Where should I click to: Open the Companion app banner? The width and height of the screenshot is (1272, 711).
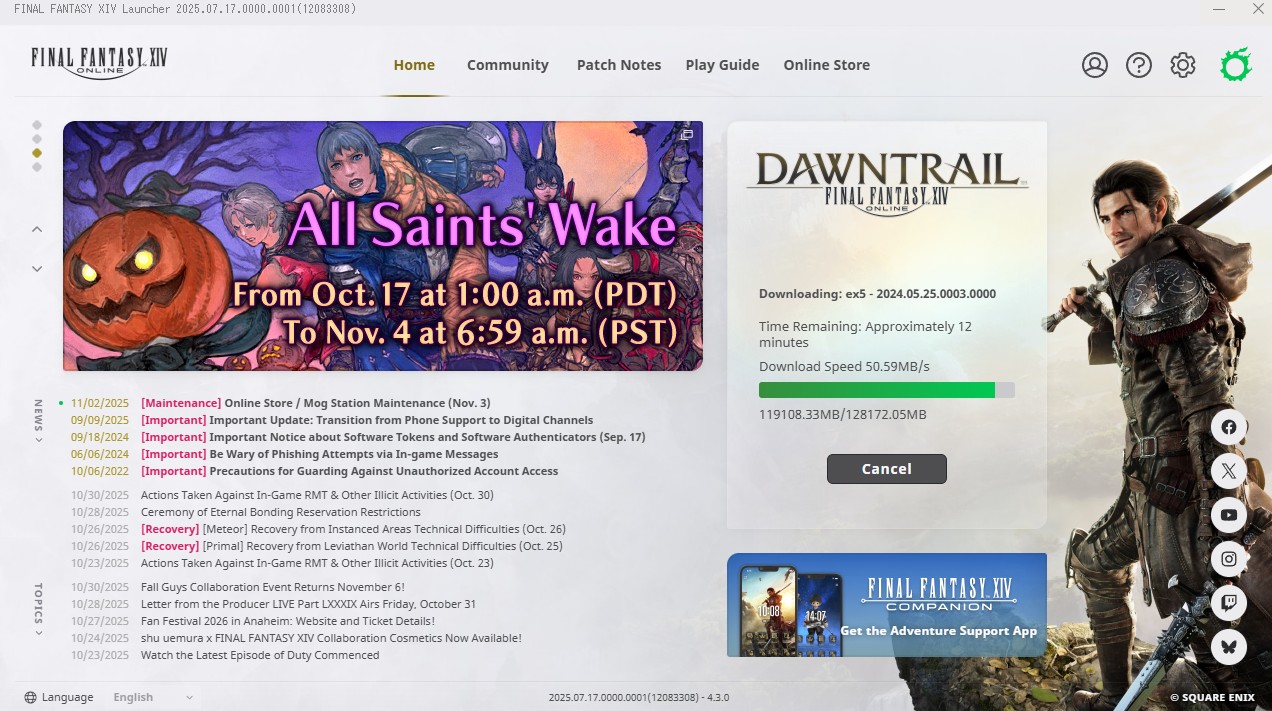(887, 605)
